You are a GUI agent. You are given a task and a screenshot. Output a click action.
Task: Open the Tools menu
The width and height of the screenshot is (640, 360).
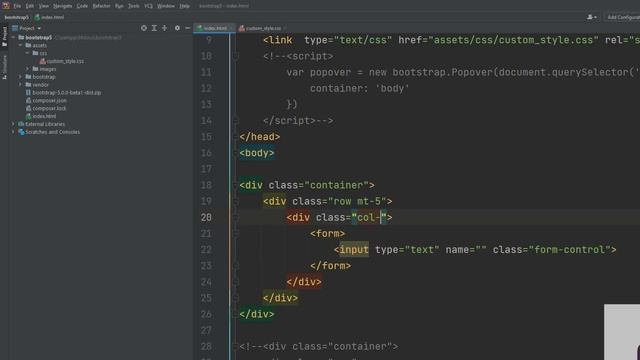click(133, 6)
